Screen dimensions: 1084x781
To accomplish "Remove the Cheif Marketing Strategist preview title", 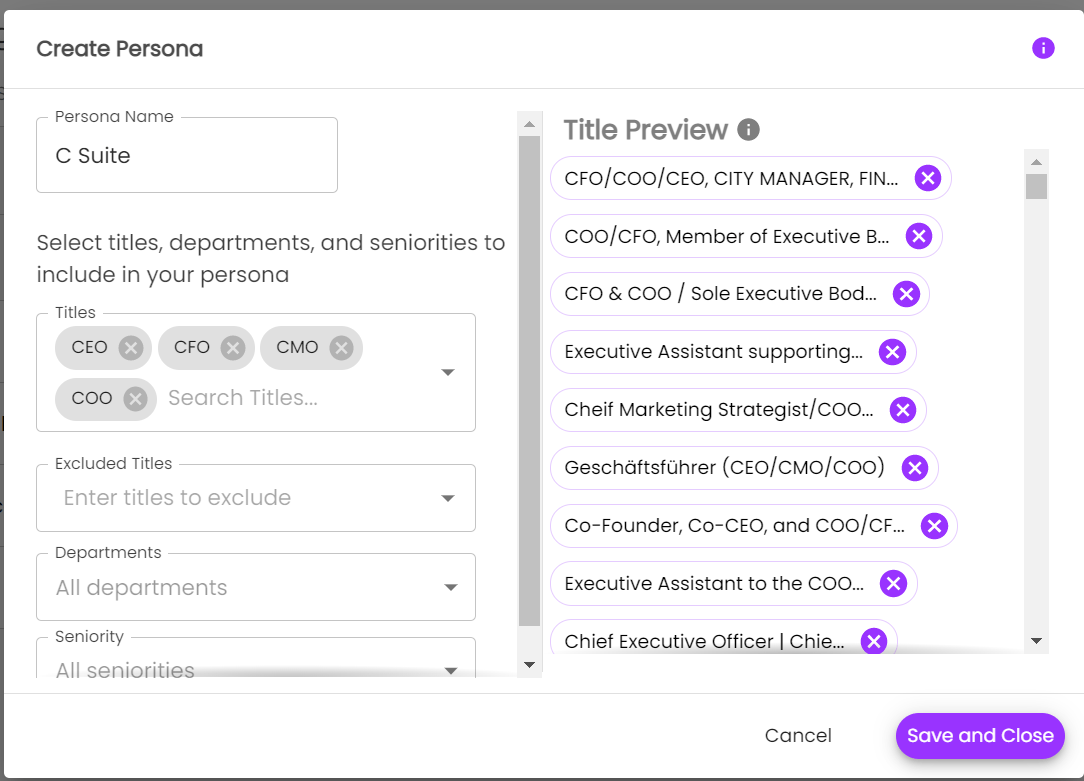I will [901, 410].
